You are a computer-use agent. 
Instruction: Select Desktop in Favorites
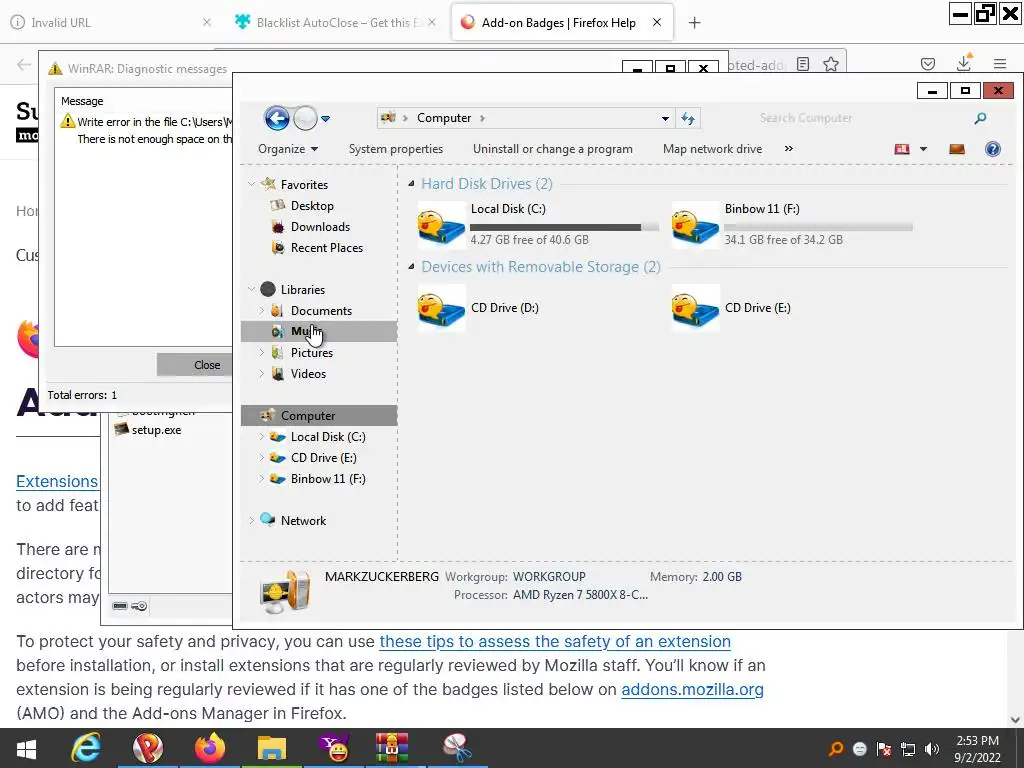(312, 206)
